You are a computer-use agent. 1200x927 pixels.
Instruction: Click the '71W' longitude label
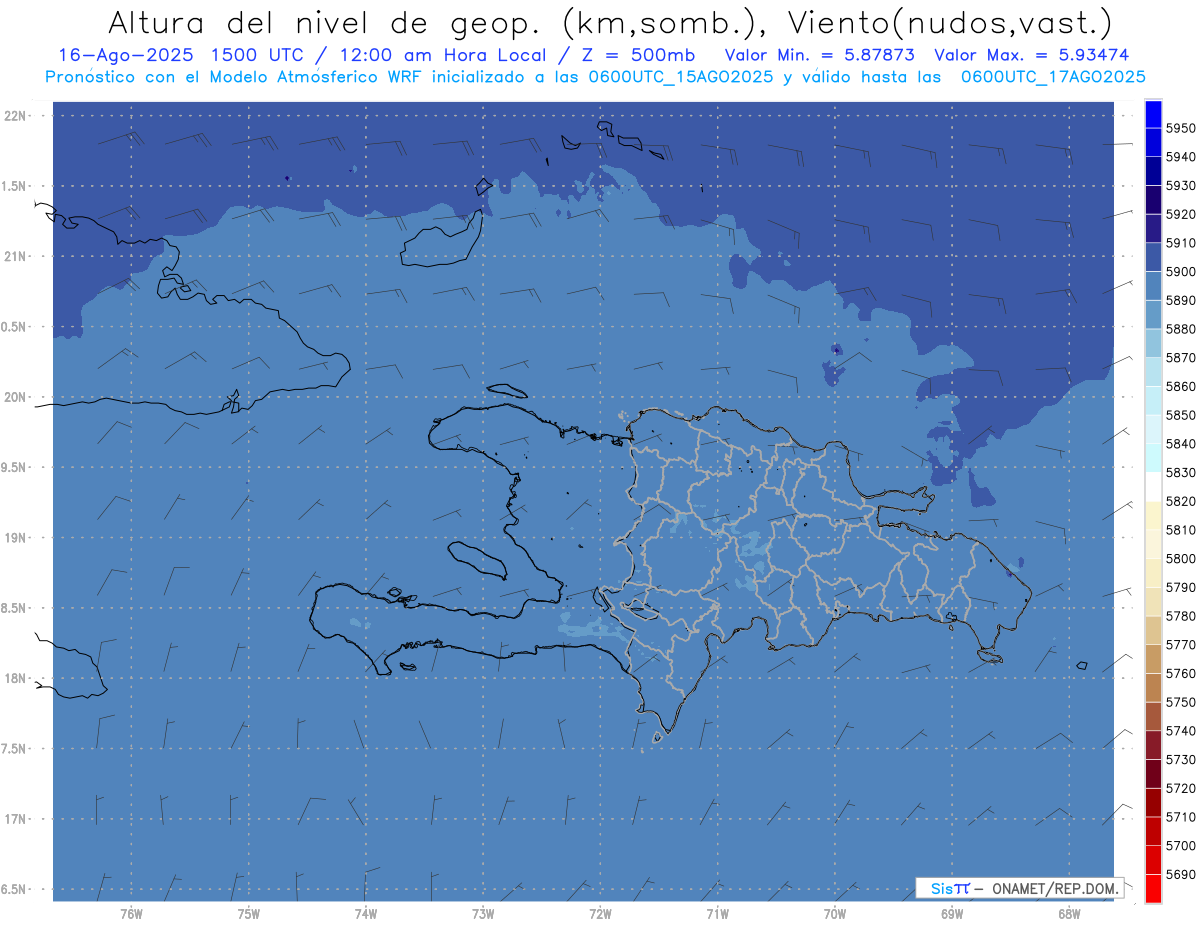click(x=717, y=914)
